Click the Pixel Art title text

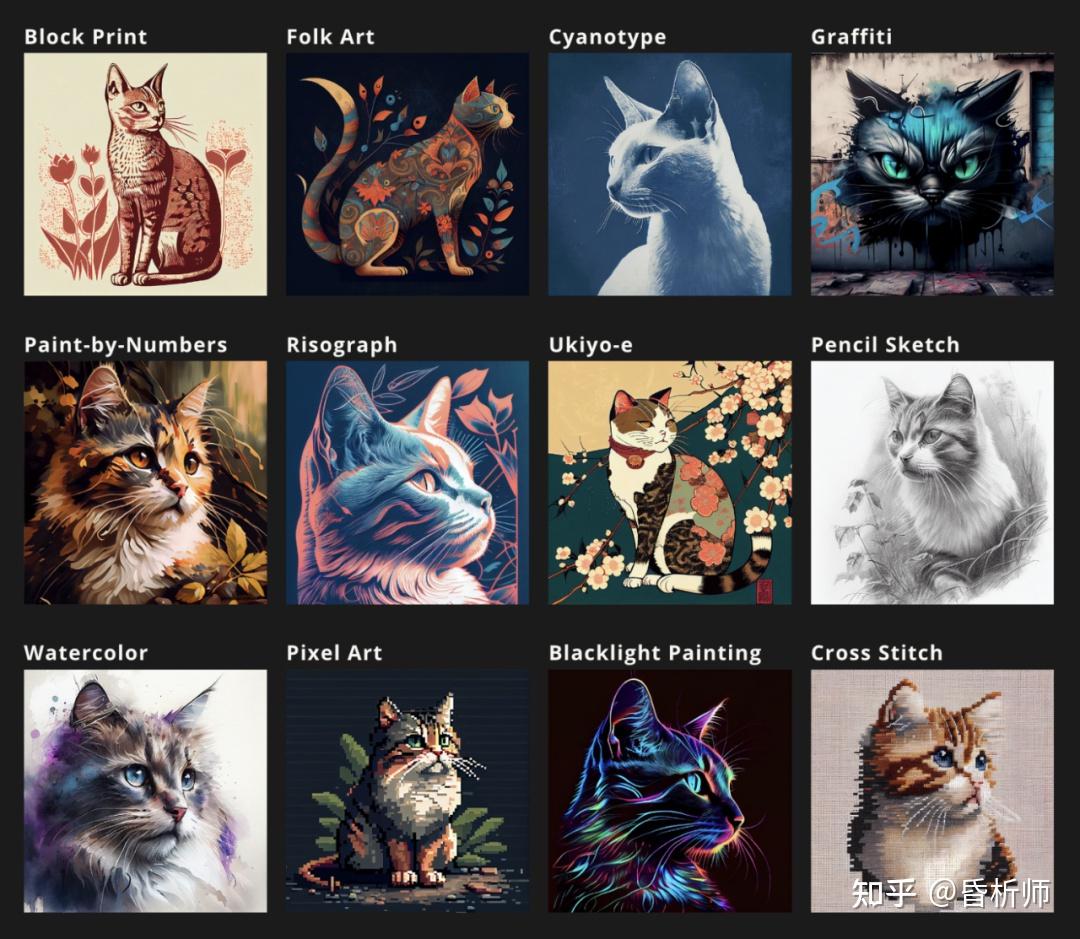click(334, 652)
